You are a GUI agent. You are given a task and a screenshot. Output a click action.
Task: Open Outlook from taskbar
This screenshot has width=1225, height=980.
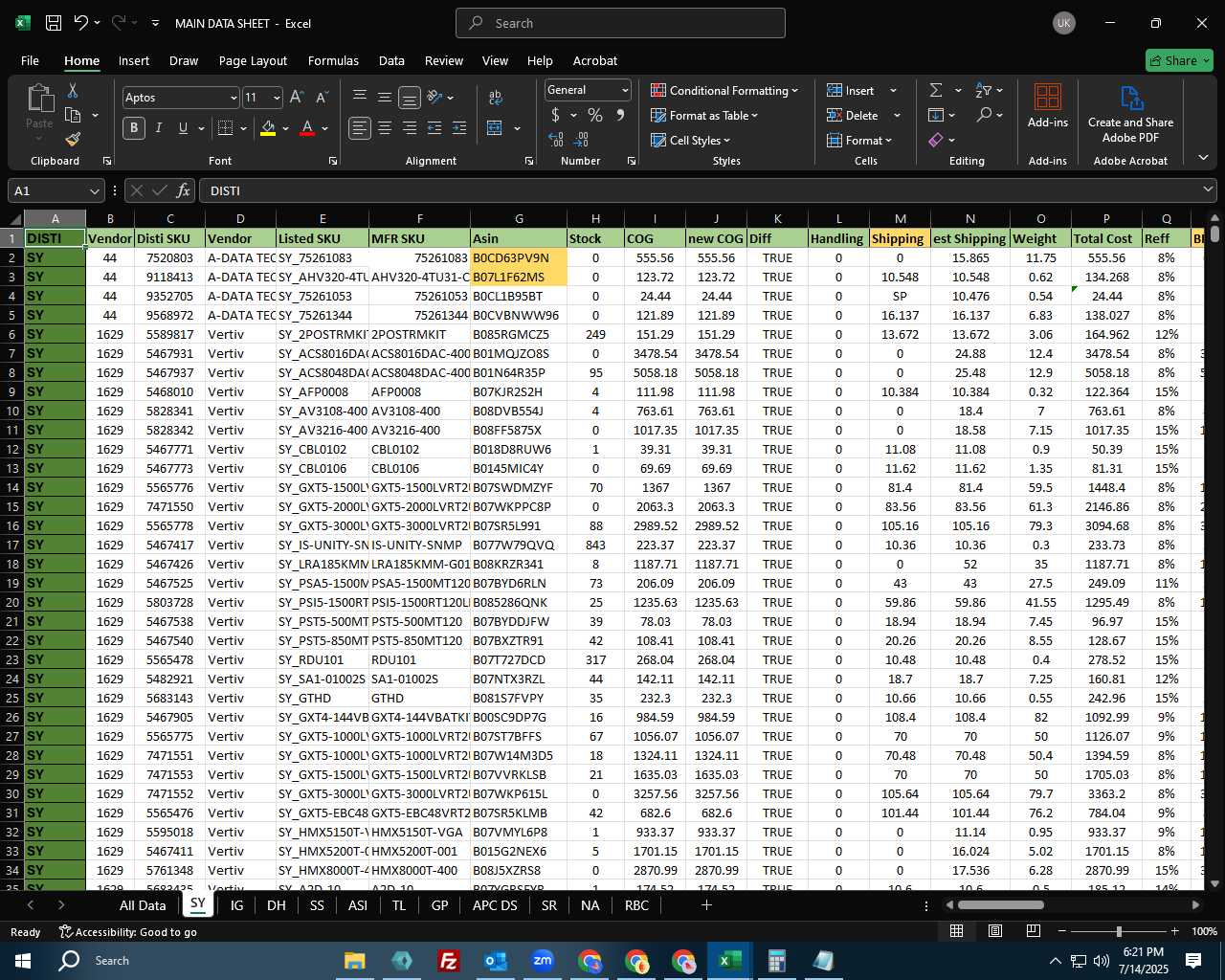point(496,961)
